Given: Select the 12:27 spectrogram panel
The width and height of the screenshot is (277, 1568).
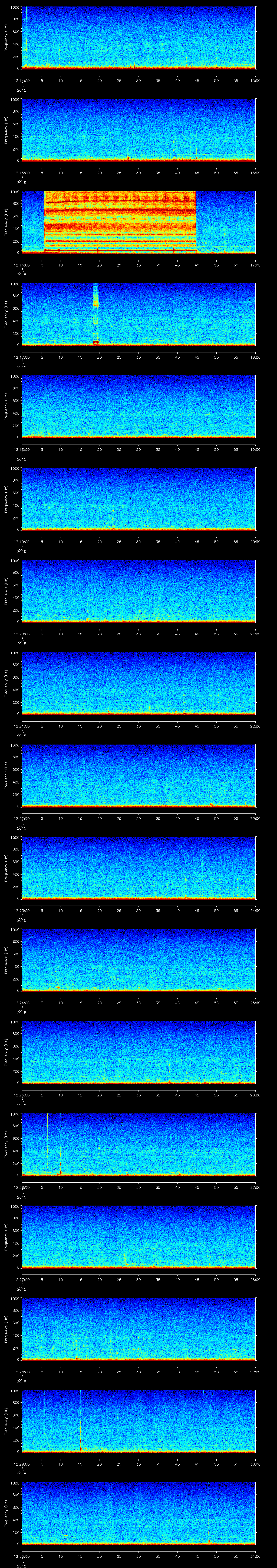Looking at the screenshot, I should (x=138, y=1236).
